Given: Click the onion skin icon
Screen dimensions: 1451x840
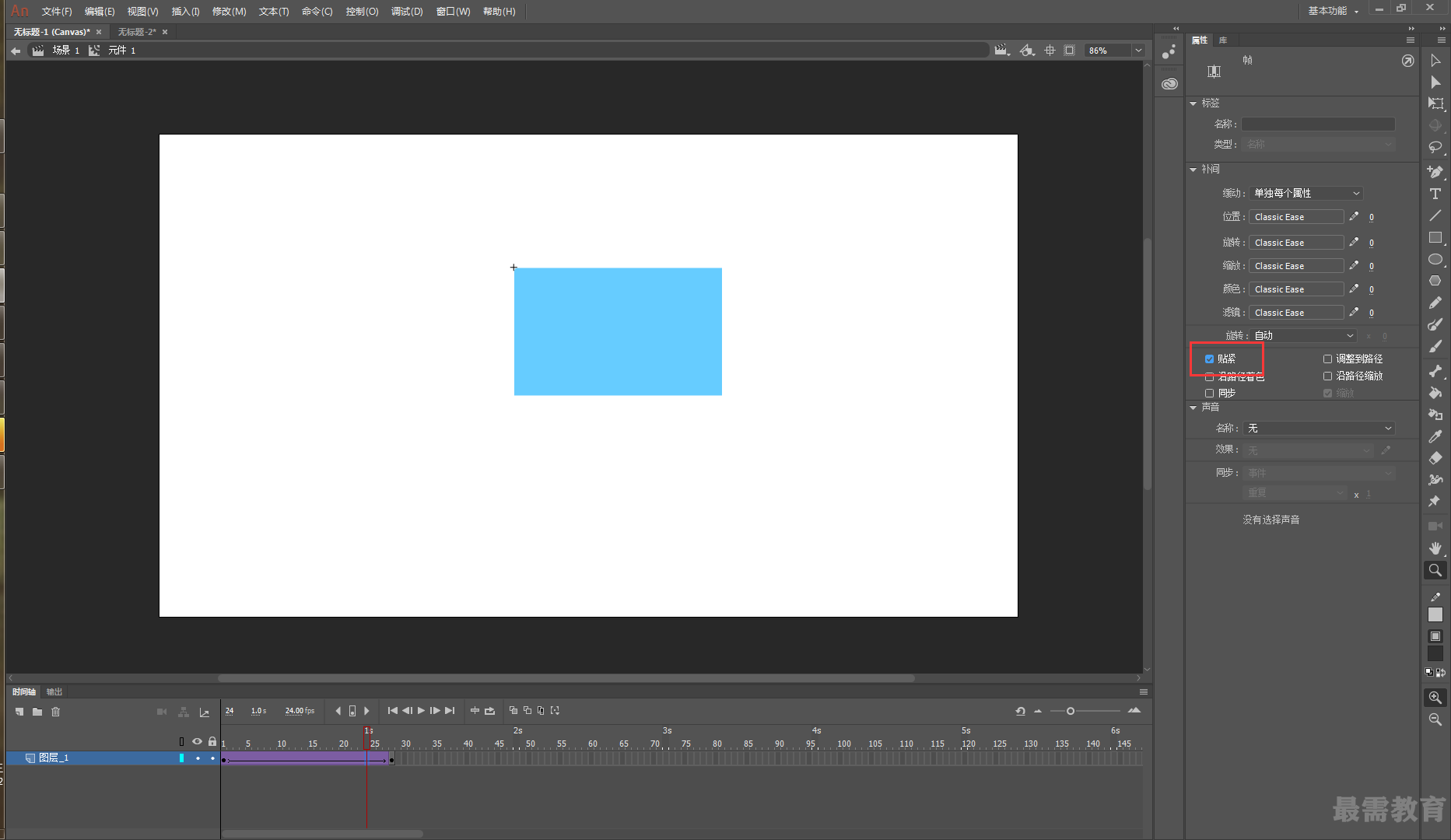Looking at the screenshot, I should pos(513,711).
